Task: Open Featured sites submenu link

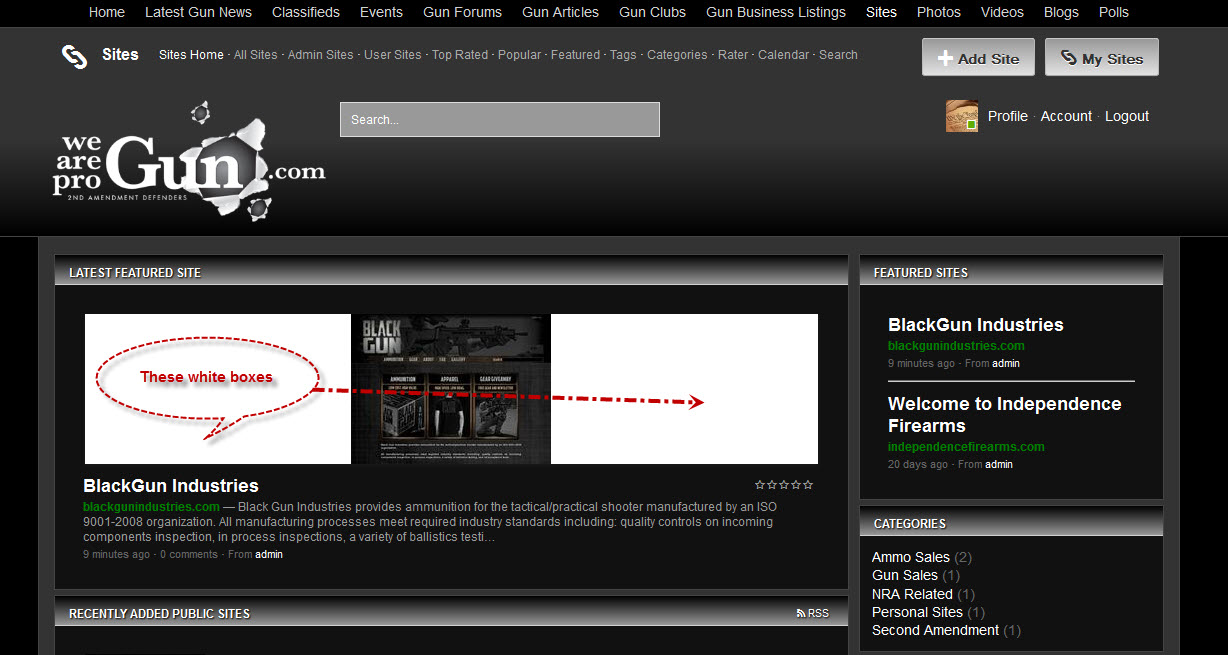Action: coord(576,55)
